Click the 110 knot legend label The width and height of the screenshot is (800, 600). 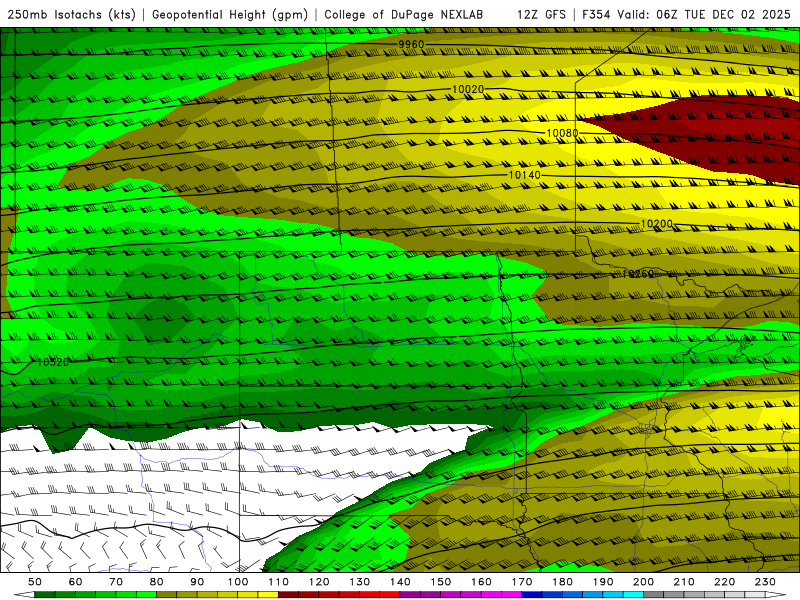point(279,582)
